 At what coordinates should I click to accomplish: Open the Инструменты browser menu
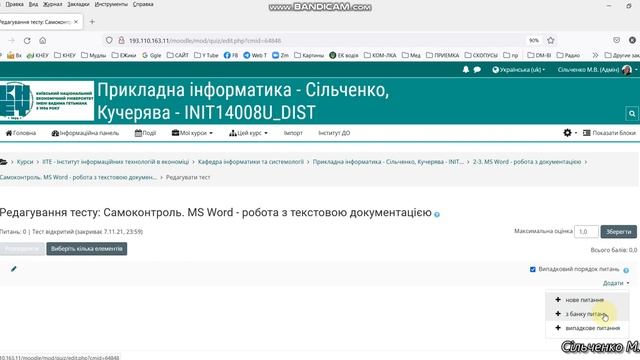point(111,4)
